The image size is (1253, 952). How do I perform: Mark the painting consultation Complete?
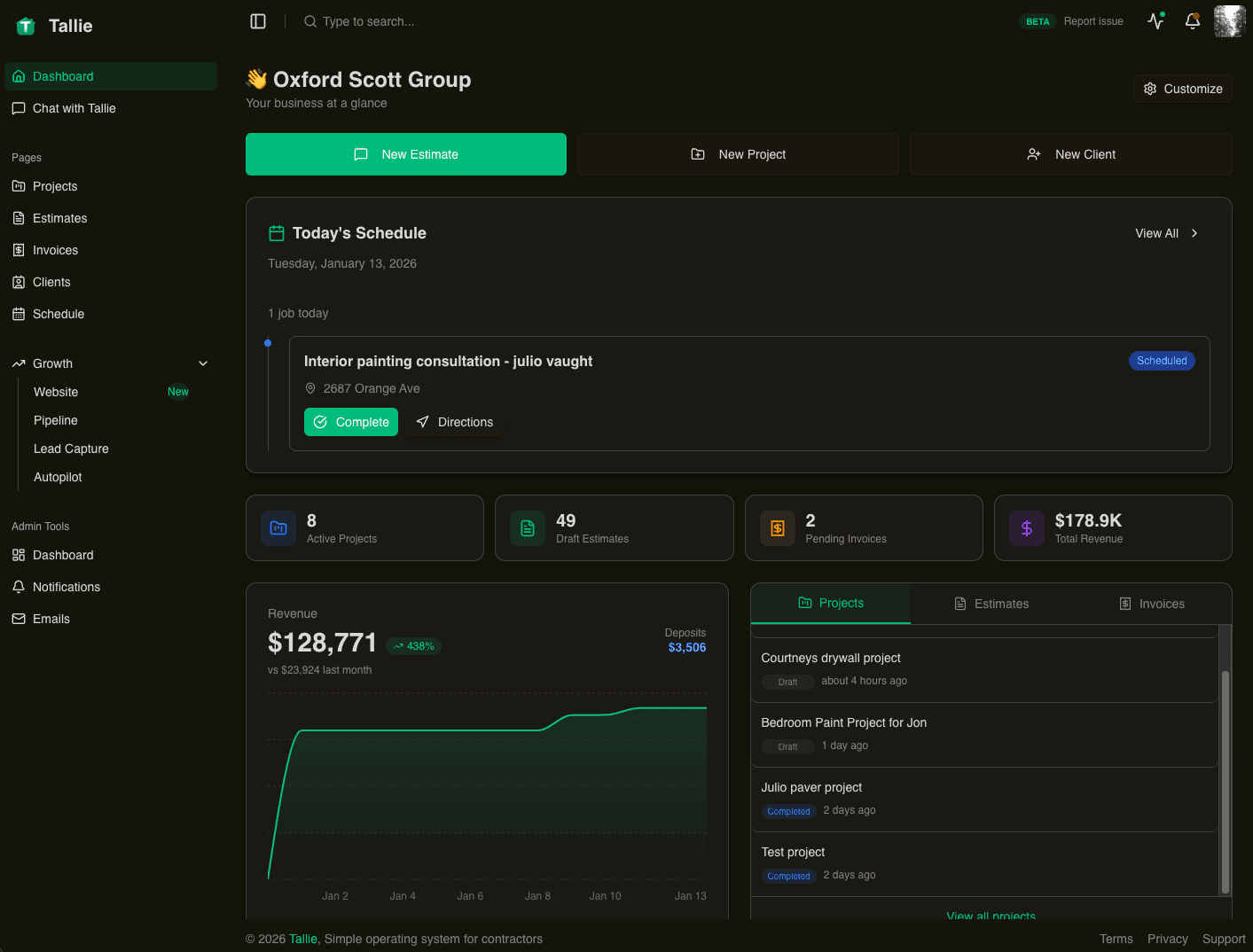(351, 422)
